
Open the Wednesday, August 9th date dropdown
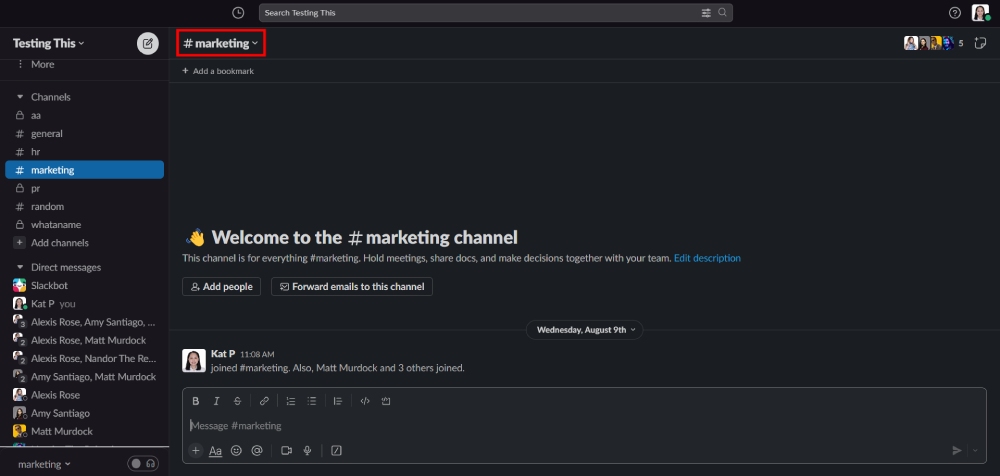(585, 330)
